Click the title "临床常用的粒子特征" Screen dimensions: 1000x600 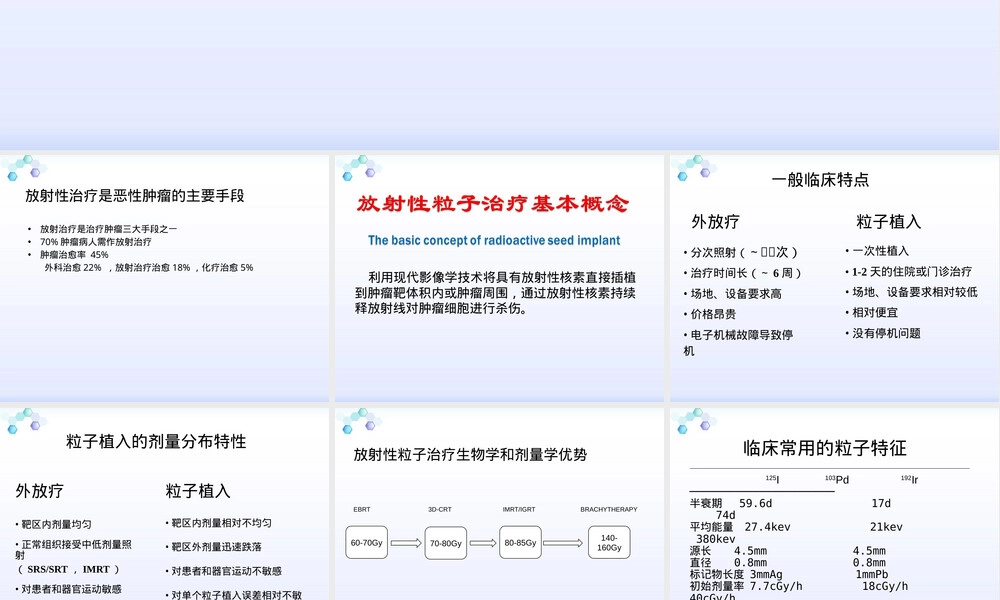tap(825, 448)
